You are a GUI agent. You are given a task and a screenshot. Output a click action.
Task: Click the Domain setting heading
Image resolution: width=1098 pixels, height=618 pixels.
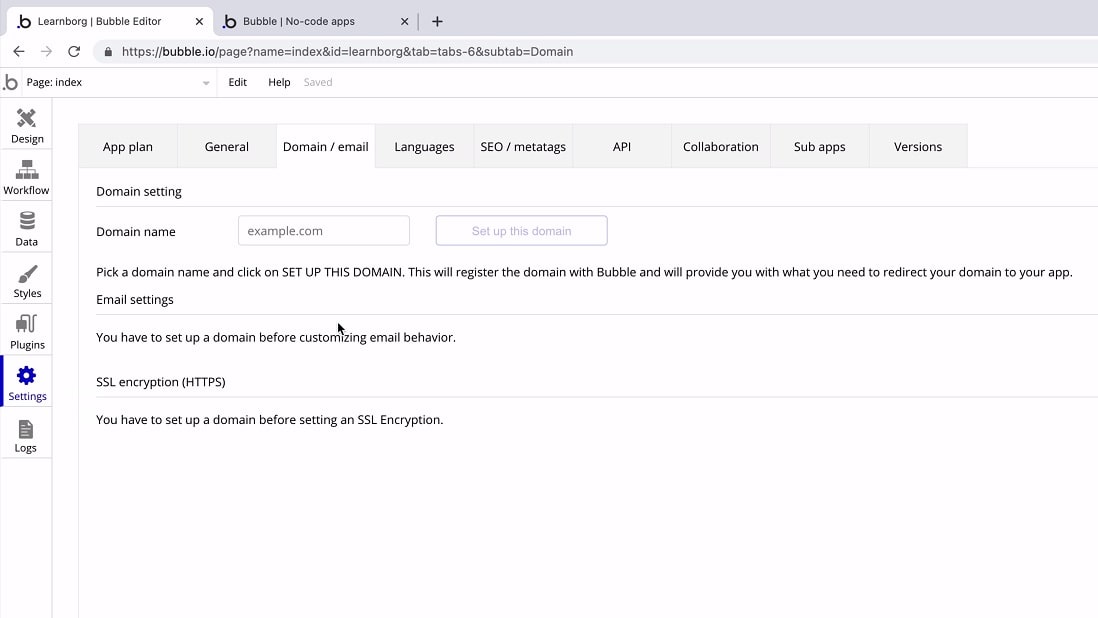139,192
